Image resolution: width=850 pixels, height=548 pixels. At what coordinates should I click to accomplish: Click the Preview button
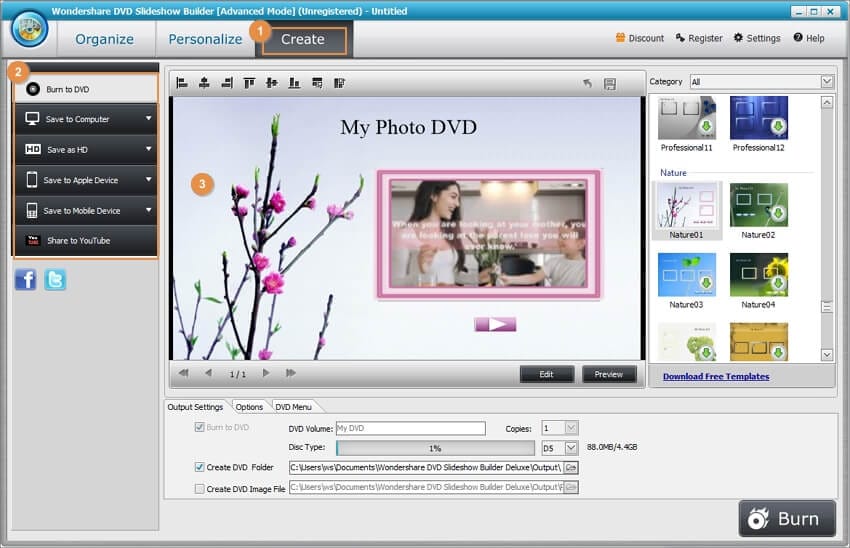click(609, 374)
